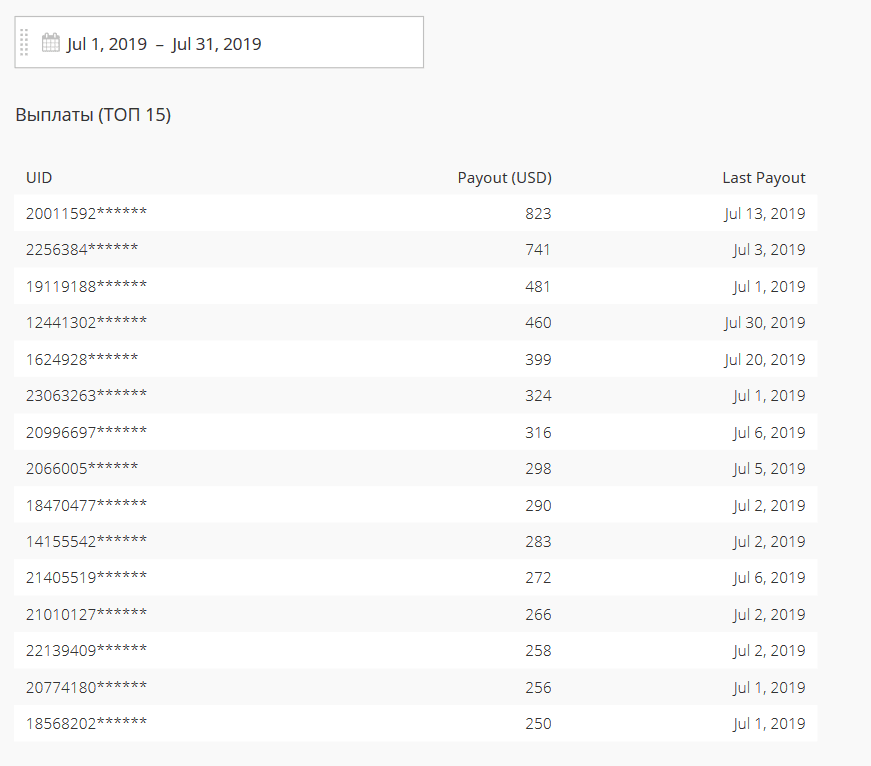Click payout value 298
Image resolution: width=871 pixels, height=766 pixels.
(x=538, y=469)
